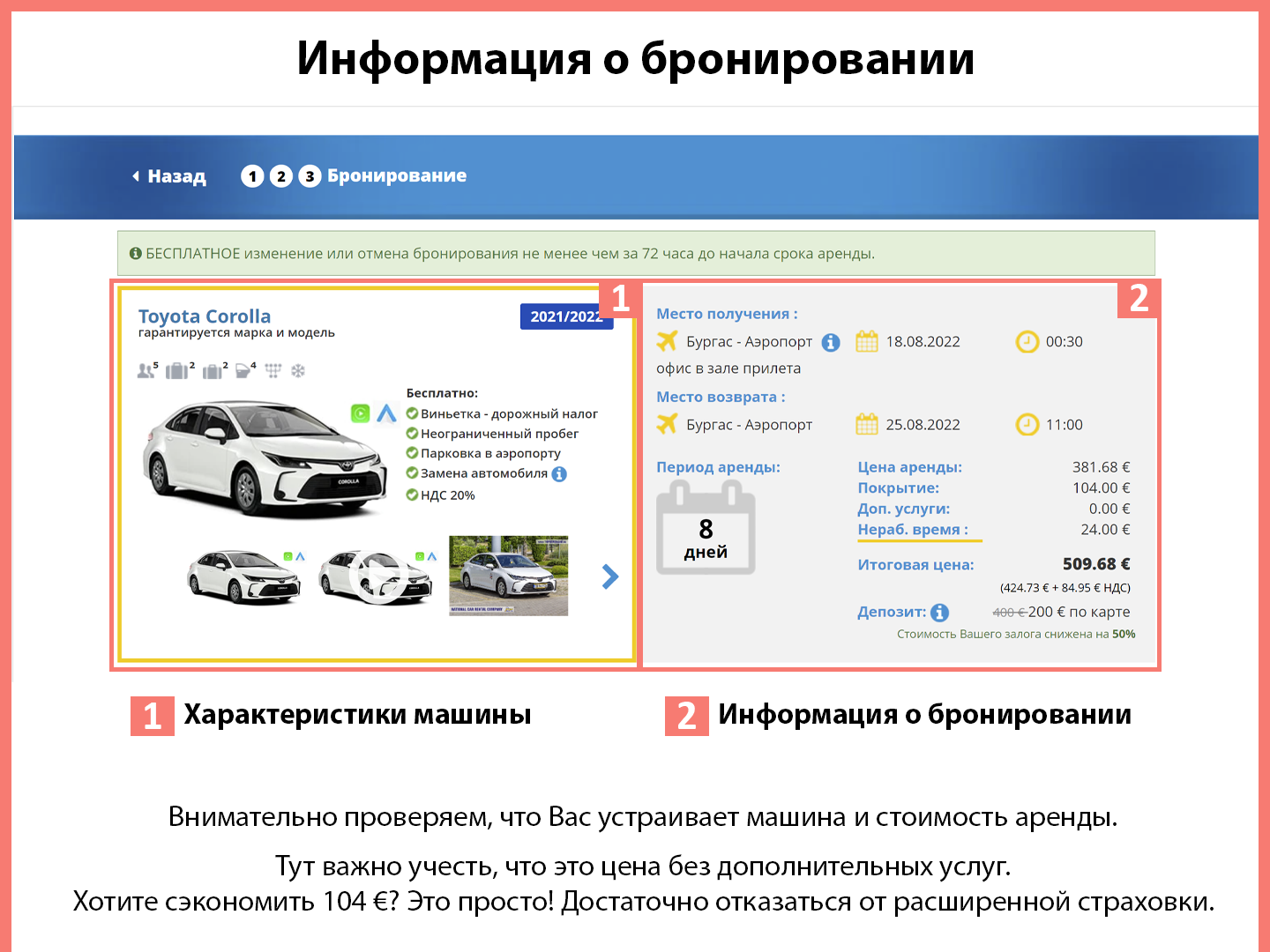Image resolution: width=1270 pixels, height=952 pixels.
Task: Click the 2021/2022 year badge
Action: coord(566,316)
